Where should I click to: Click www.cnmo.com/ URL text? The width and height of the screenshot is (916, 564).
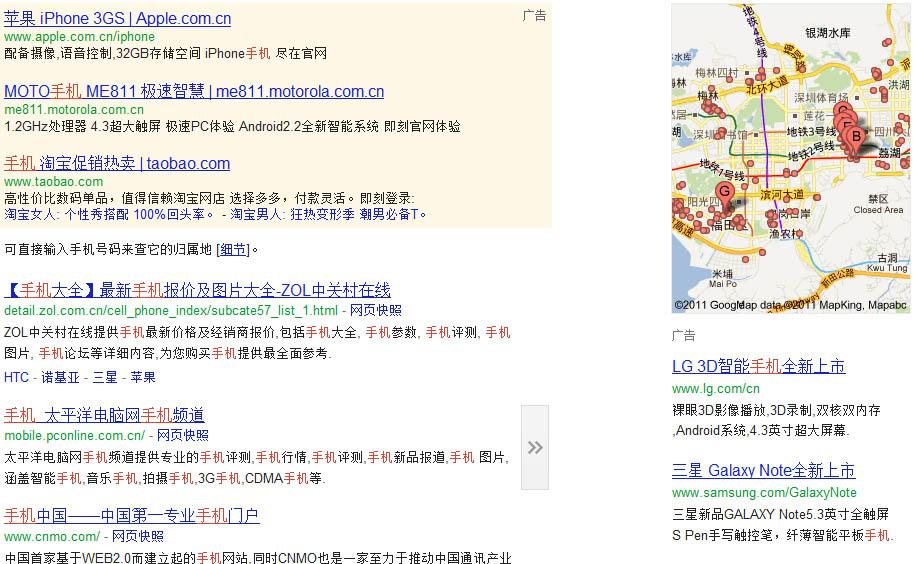click(52, 536)
